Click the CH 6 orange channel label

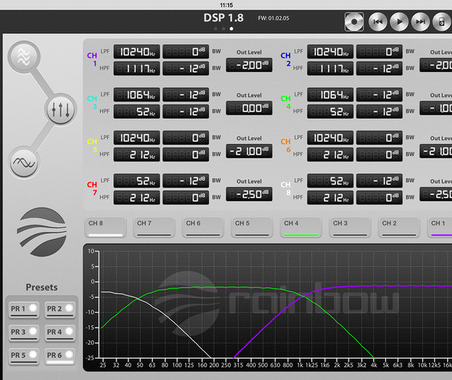pos(286,145)
